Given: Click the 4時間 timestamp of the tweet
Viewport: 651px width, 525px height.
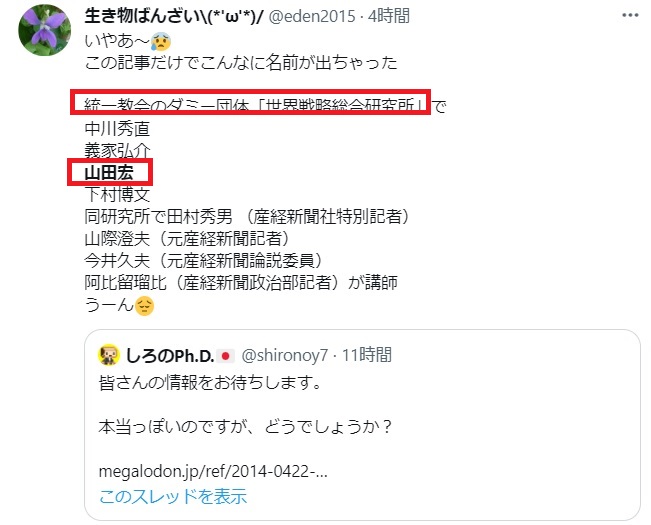Looking at the screenshot, I should point(389,16).
